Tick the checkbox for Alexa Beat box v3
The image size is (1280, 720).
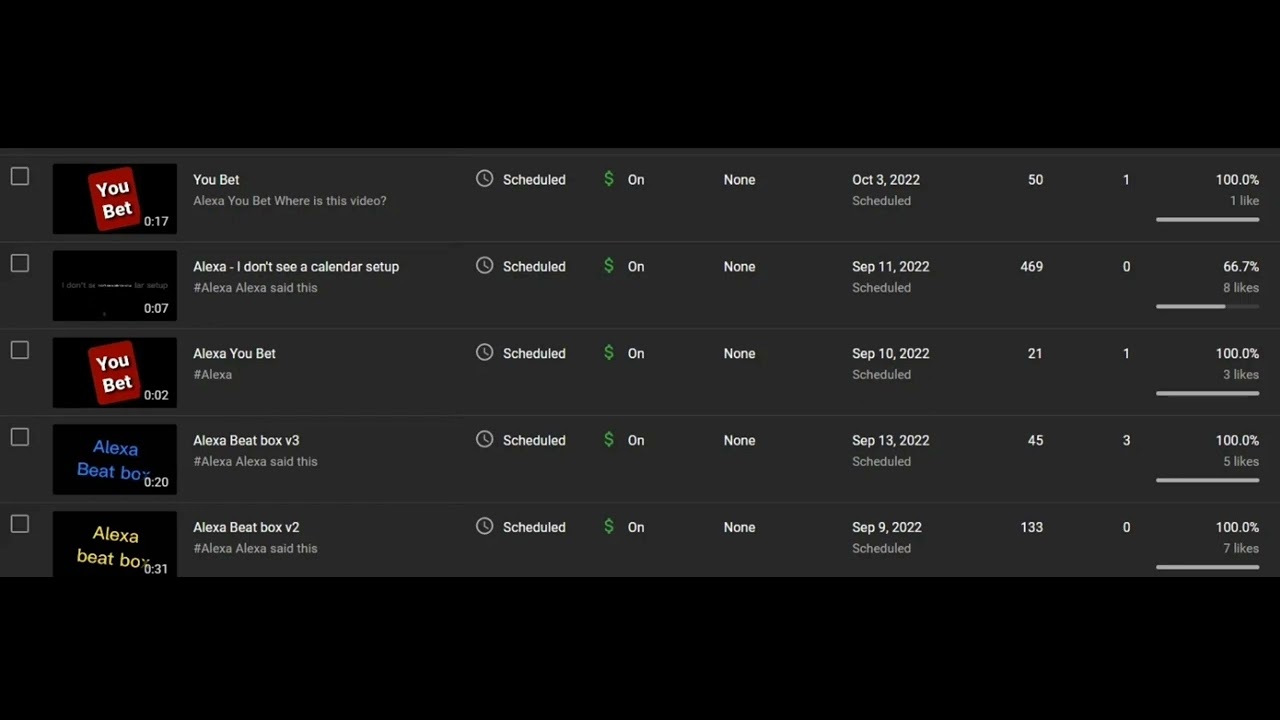(20, 437)
